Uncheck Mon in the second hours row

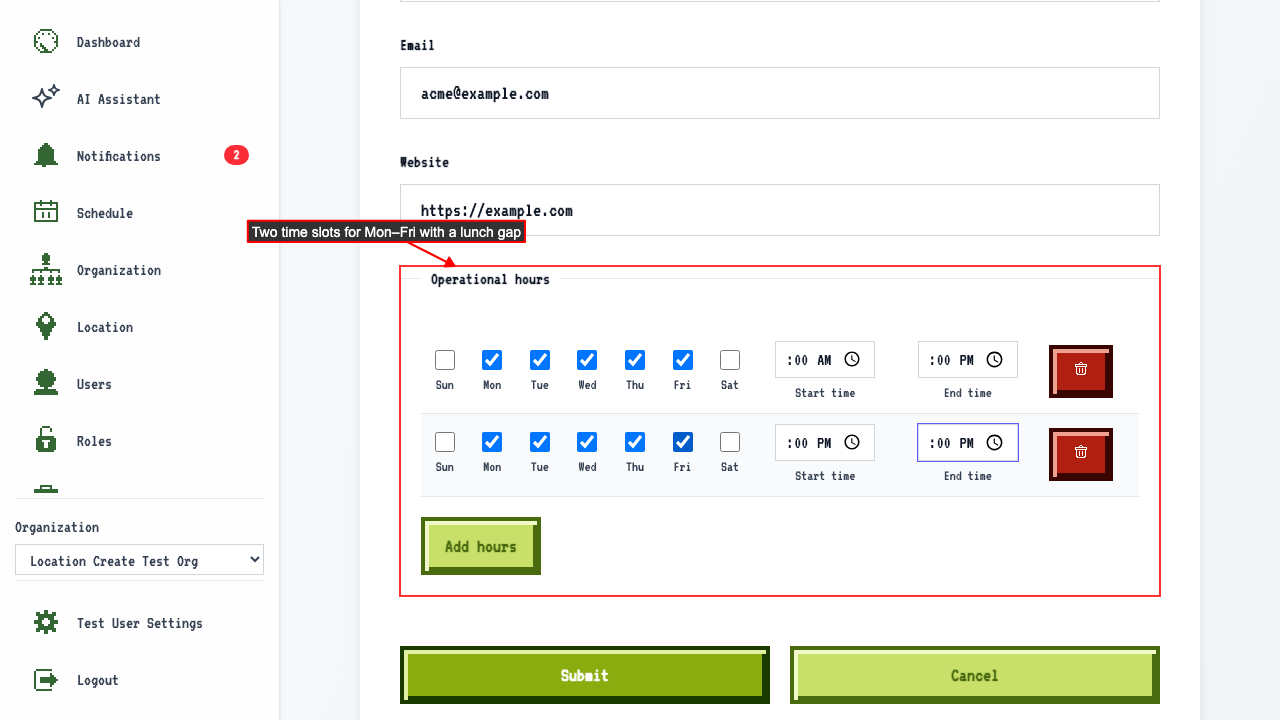[492, 442]
